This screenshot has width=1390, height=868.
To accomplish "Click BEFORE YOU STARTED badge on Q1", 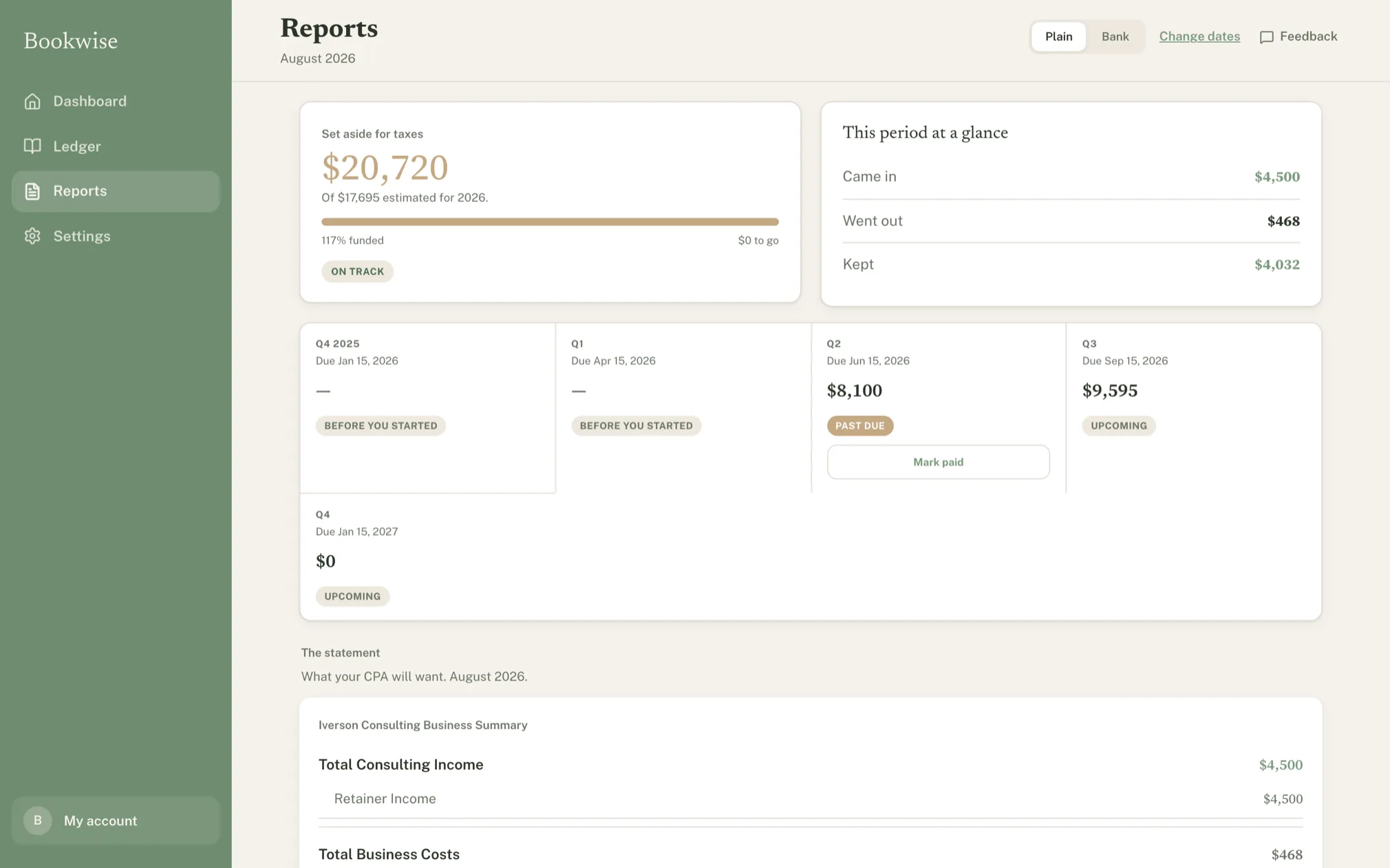I will click(636, 426).
